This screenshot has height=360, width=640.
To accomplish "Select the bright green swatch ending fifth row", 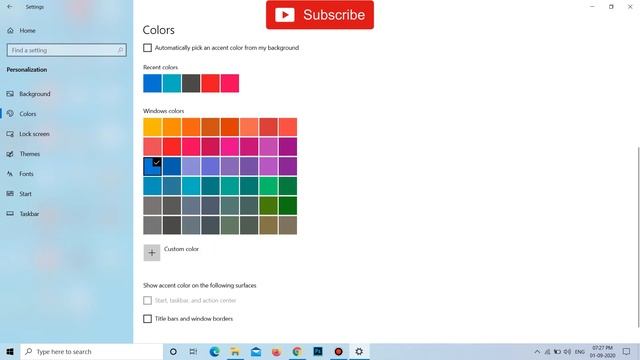I will point(288,206).
